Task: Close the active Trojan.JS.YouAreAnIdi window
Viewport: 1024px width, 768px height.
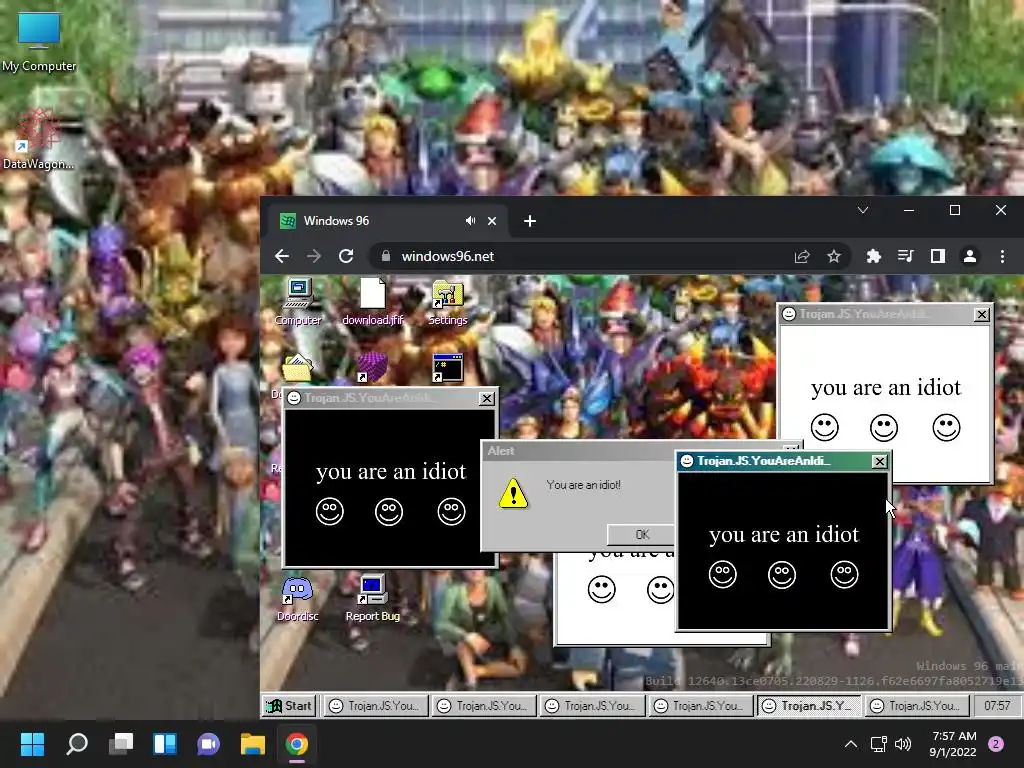Action: click(x=880, y=462)
